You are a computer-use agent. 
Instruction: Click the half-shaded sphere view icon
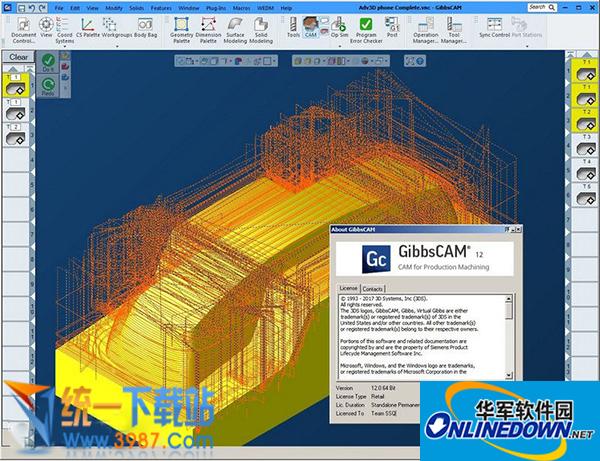(365, 61)
